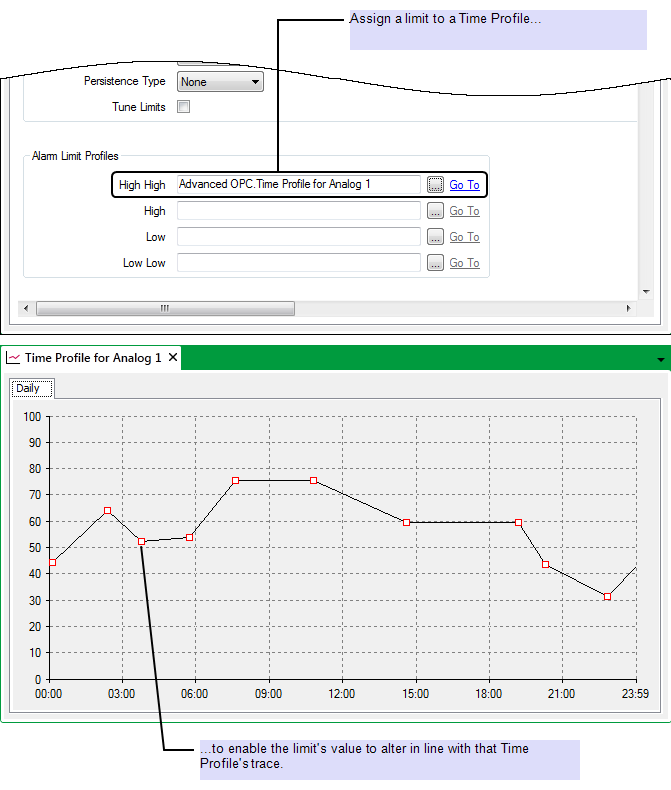
Task: Click browse button for Low Low profile
Action: pos(435,263)
